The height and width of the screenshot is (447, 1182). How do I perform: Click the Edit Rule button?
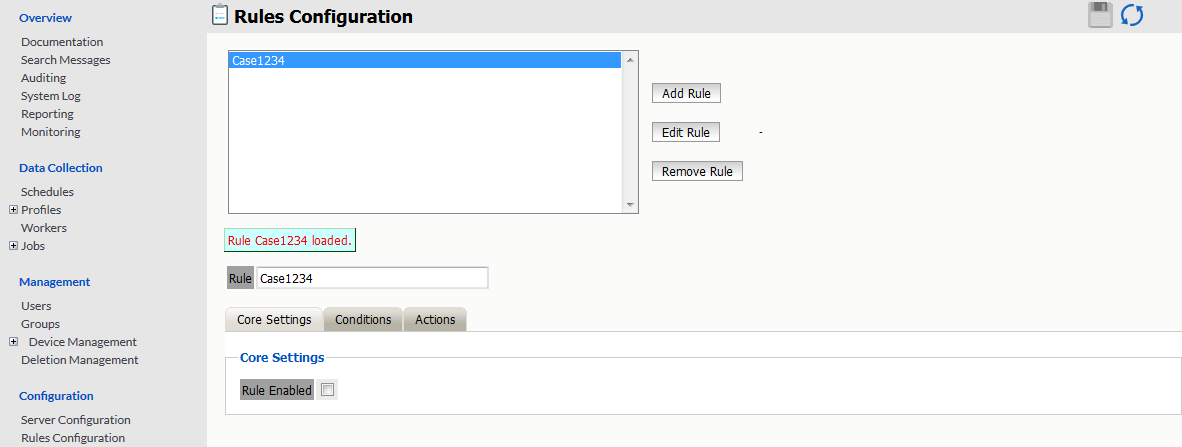[686, 133]
